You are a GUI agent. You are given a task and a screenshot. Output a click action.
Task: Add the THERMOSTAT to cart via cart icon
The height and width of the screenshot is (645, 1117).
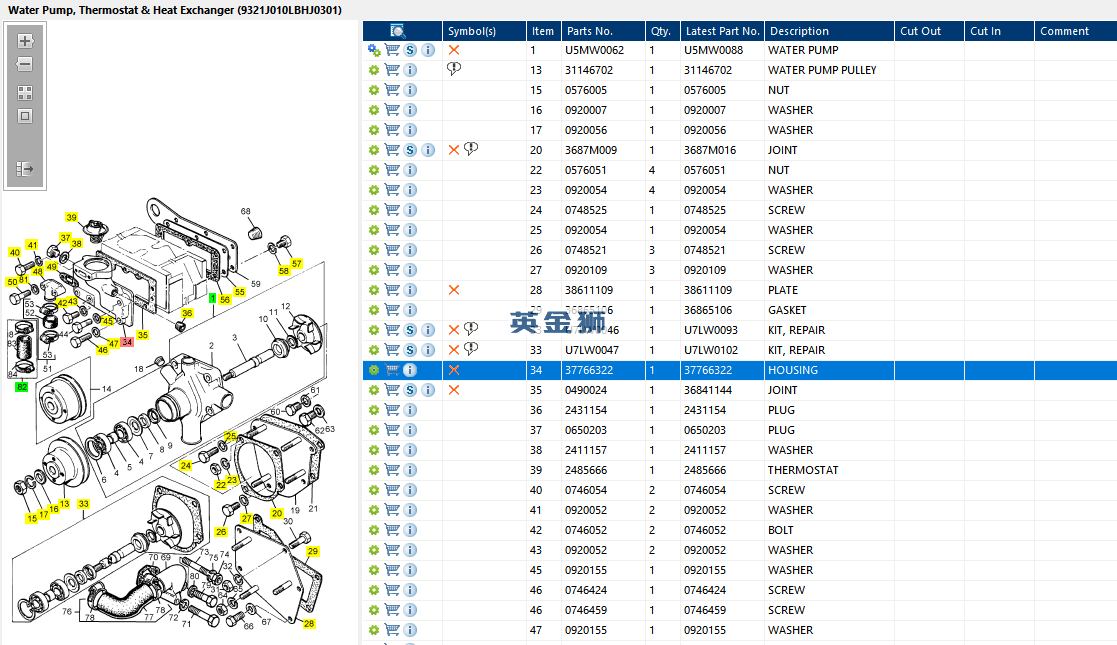coord(392,470)
